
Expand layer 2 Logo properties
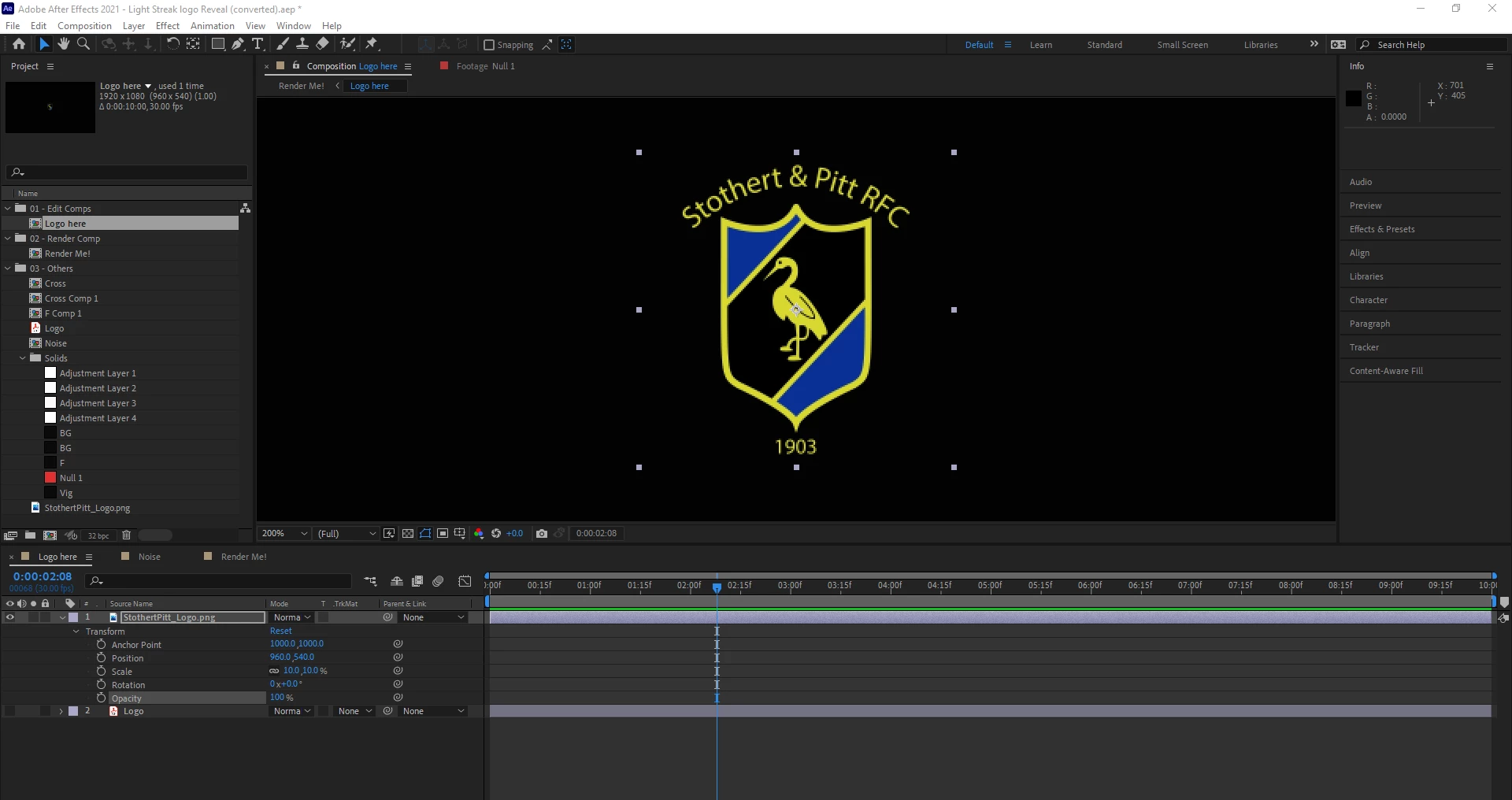click(61, 711)
